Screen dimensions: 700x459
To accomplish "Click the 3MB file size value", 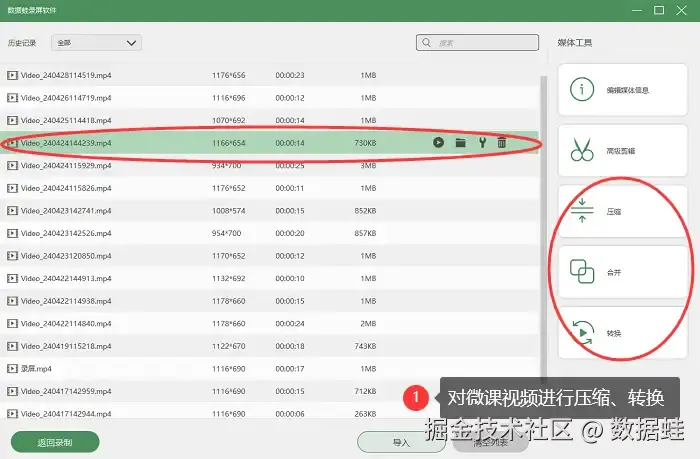I will pos(368,165).
